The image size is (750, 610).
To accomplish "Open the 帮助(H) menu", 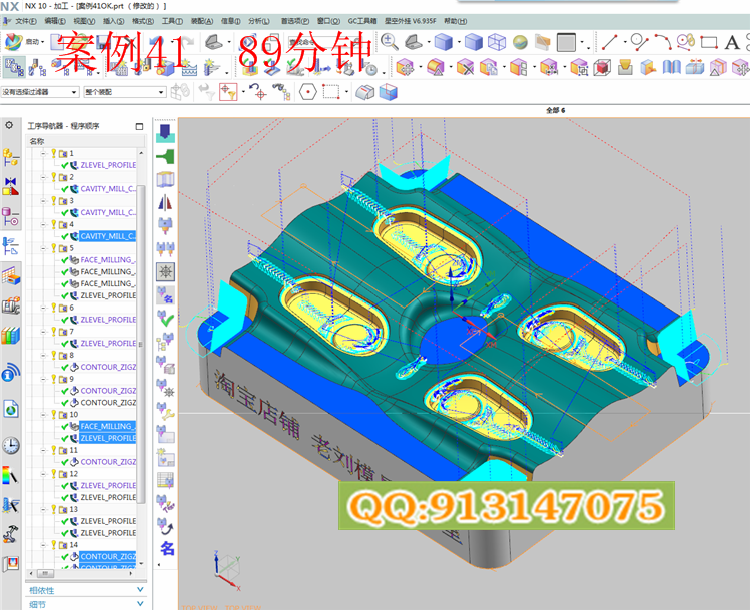I will [x=455, y=21].
